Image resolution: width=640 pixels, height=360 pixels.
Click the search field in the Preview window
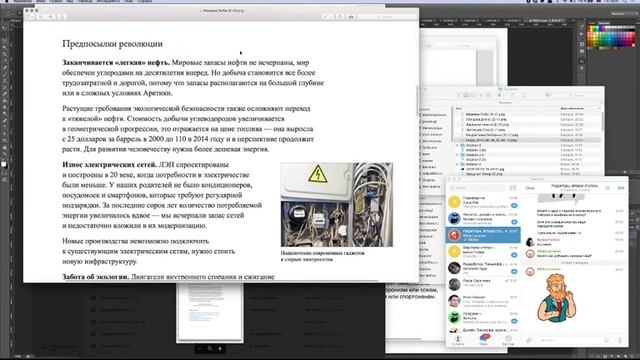click(387, 16)
